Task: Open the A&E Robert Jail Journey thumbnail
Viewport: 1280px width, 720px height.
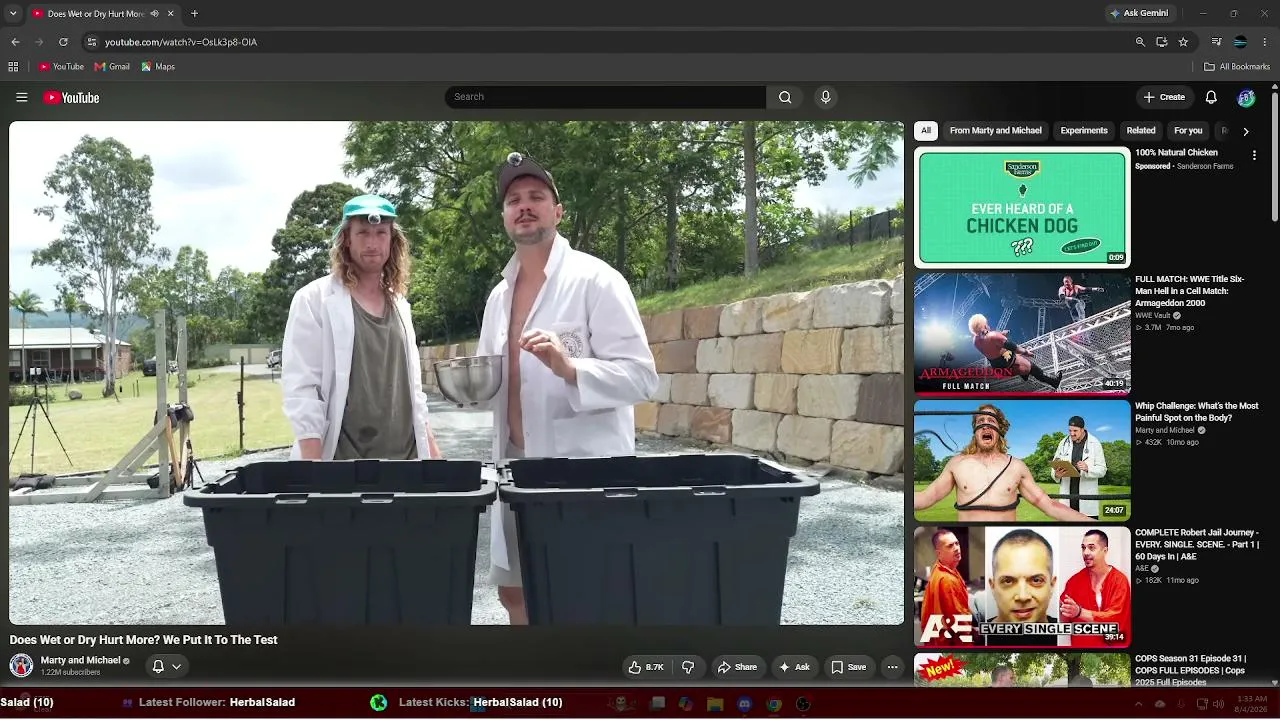Action: 1022,587
